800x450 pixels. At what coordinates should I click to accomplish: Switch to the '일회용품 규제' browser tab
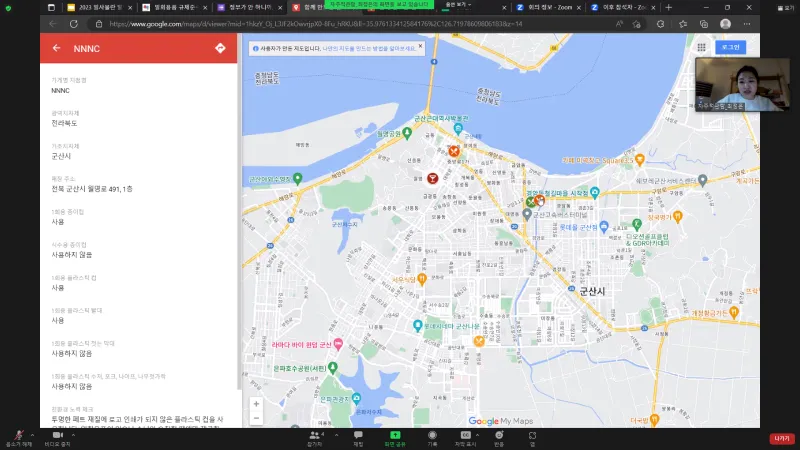175,8
